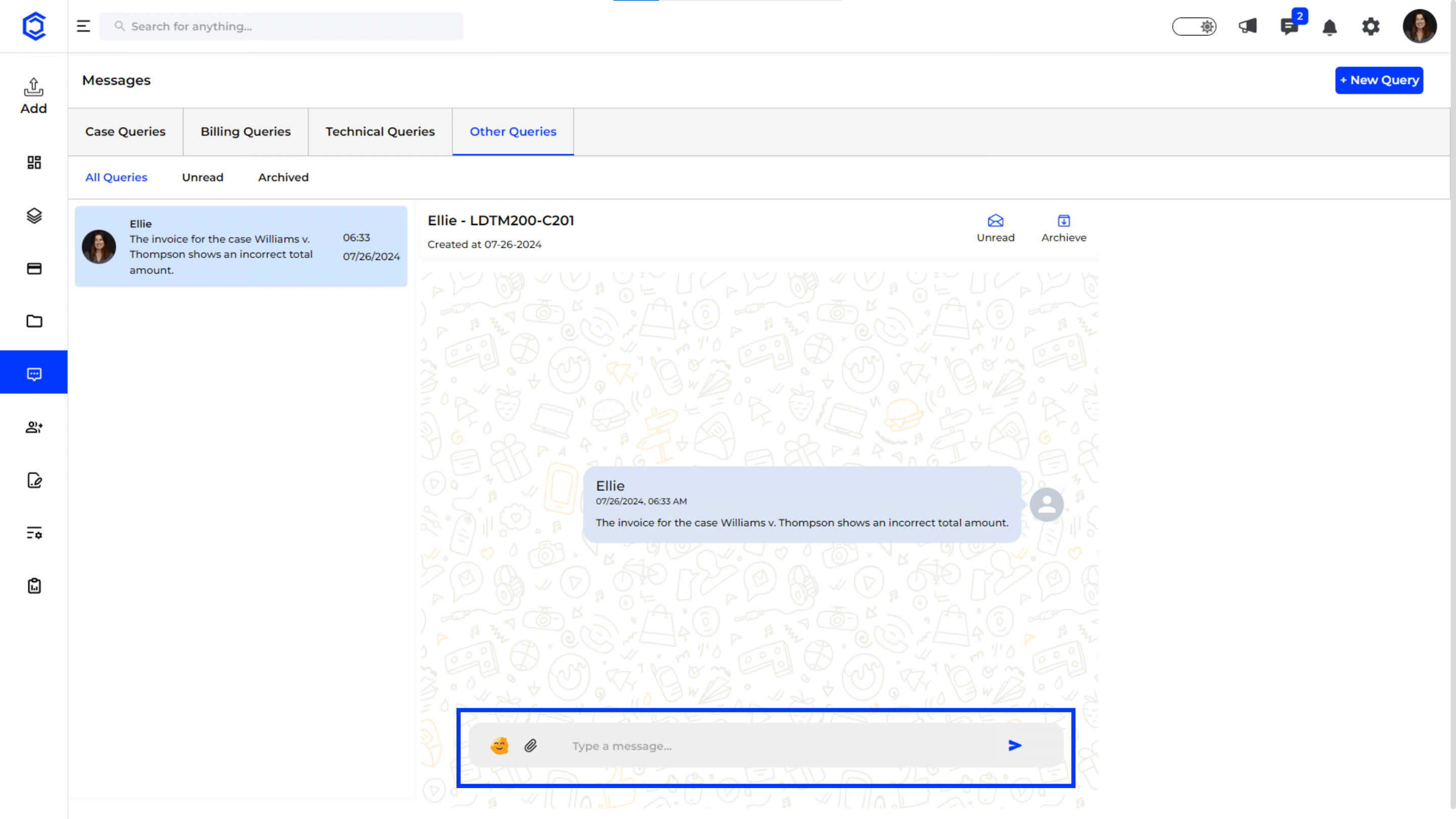
Task: Open the list settings icon in sidebar
Action: point(34,533)
